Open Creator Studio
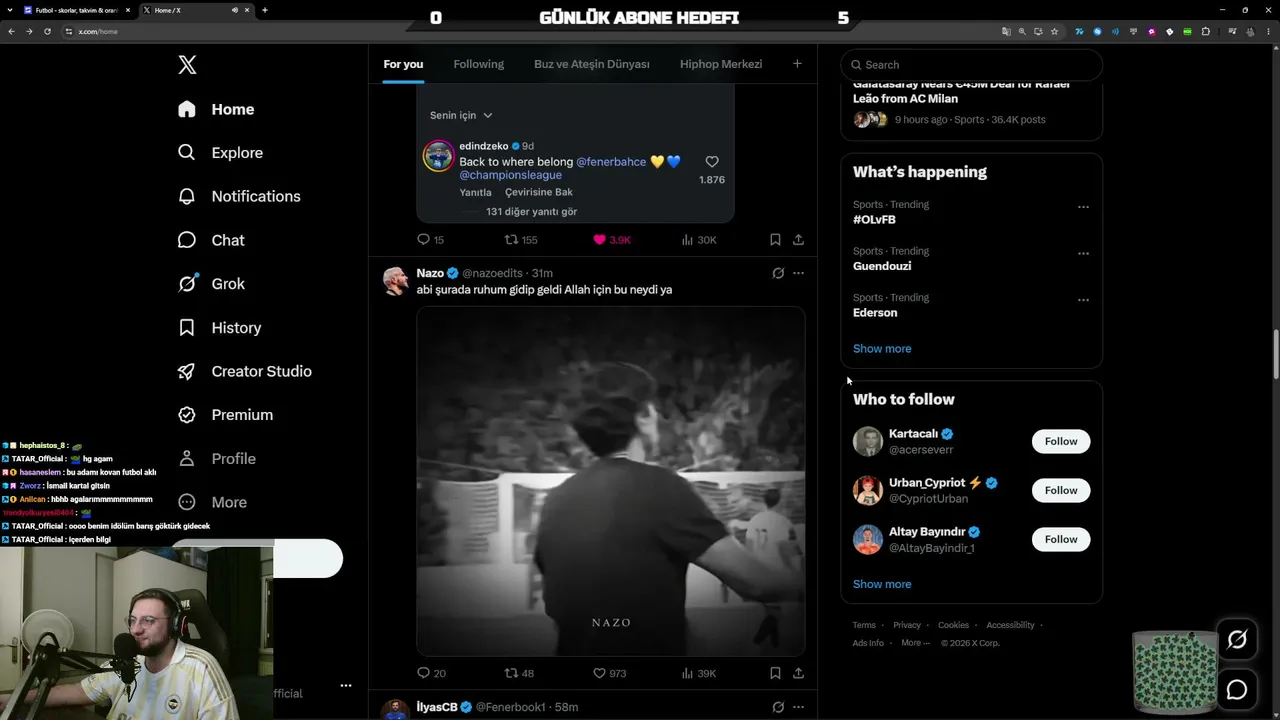1280x720 pixels. pyautogui.click(x=245, y=371)
